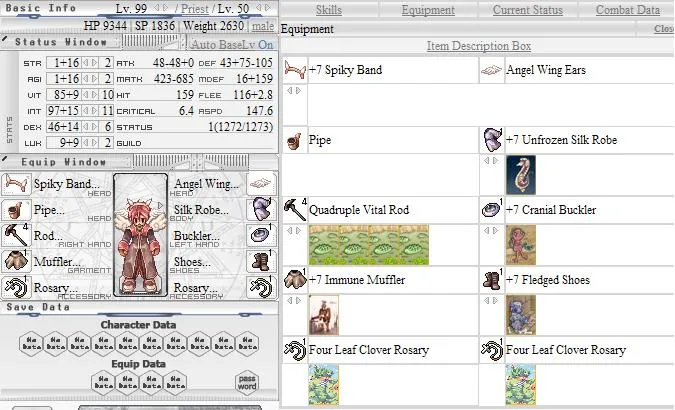
Task: Select the Shoes icon in Equip Window
Action: tap(259, 262)
